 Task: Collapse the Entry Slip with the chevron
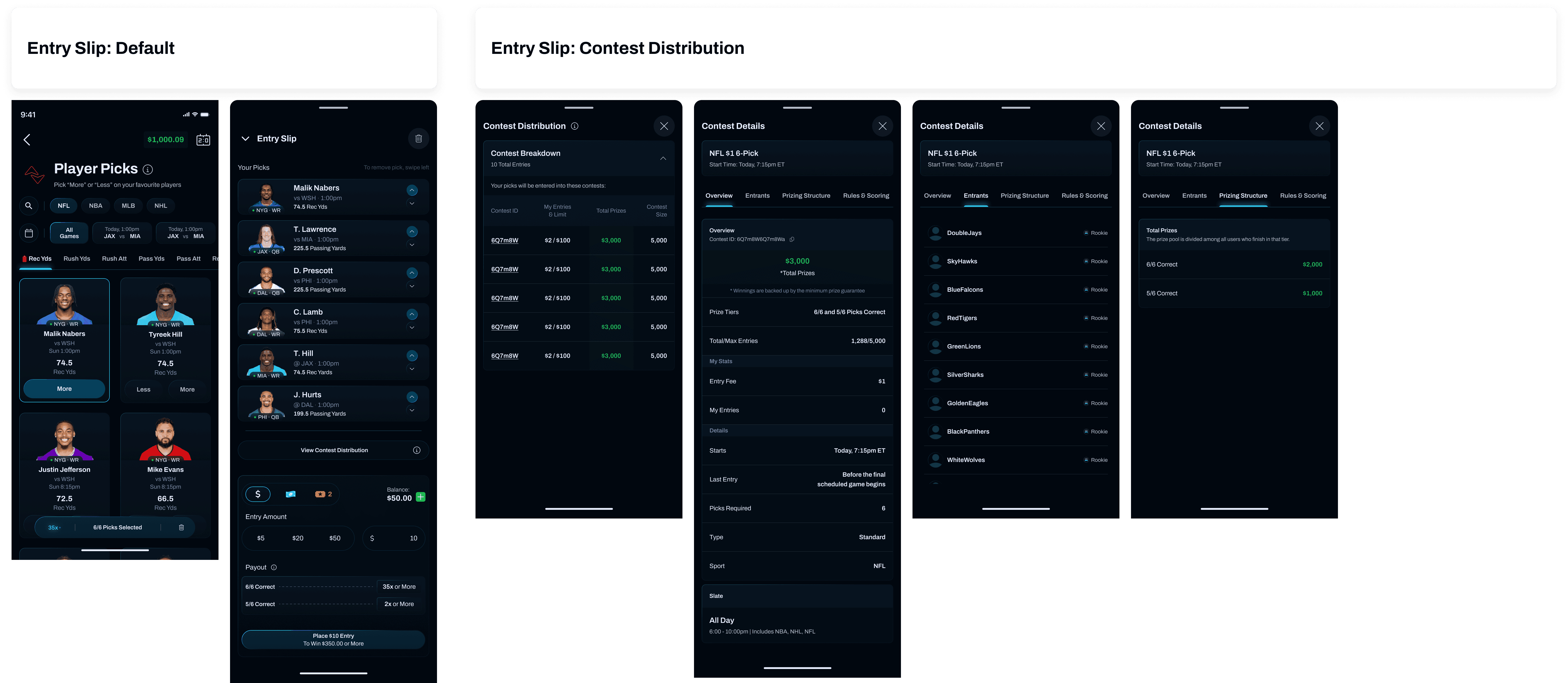(245, 139)
